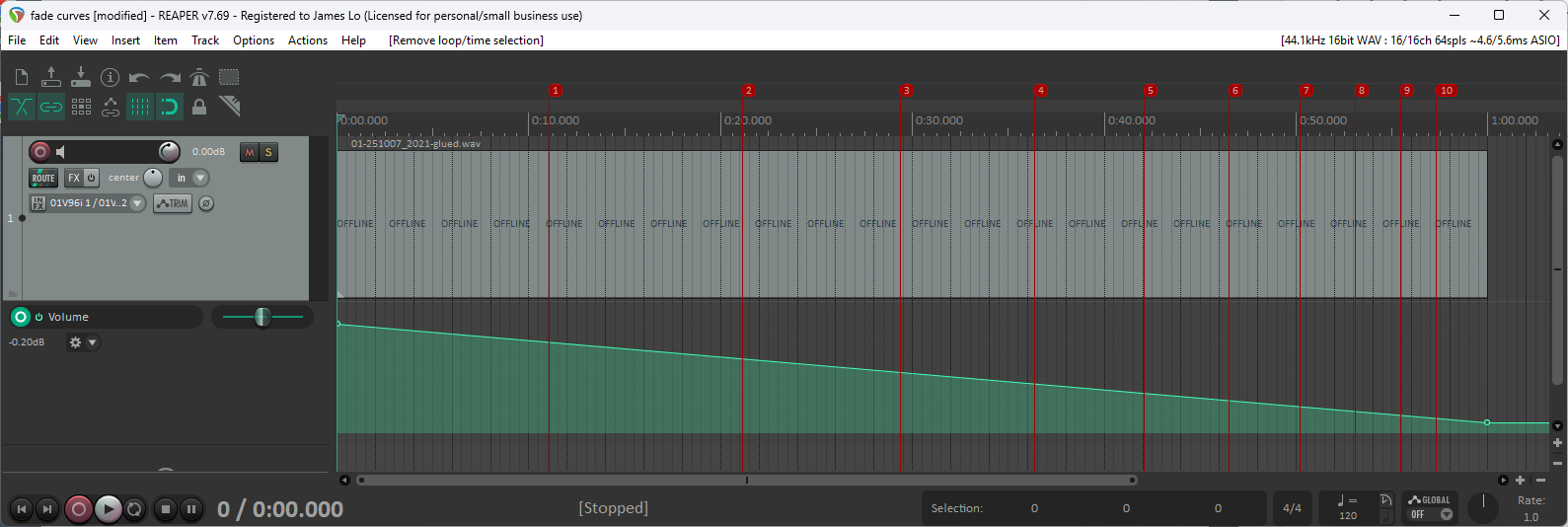This screenshot has height=527, width=1568.
Task: Open the Track menu
Action: 205,40
